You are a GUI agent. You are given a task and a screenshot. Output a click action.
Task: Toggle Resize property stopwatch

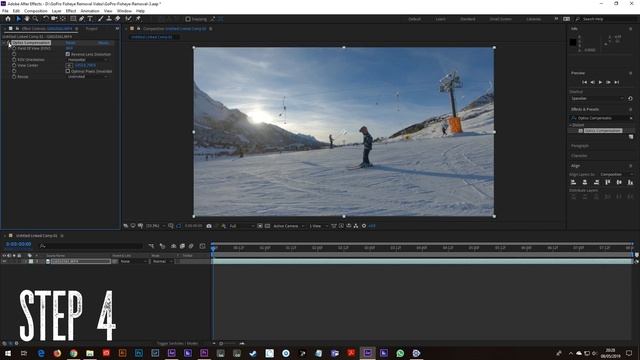(14, 77)
